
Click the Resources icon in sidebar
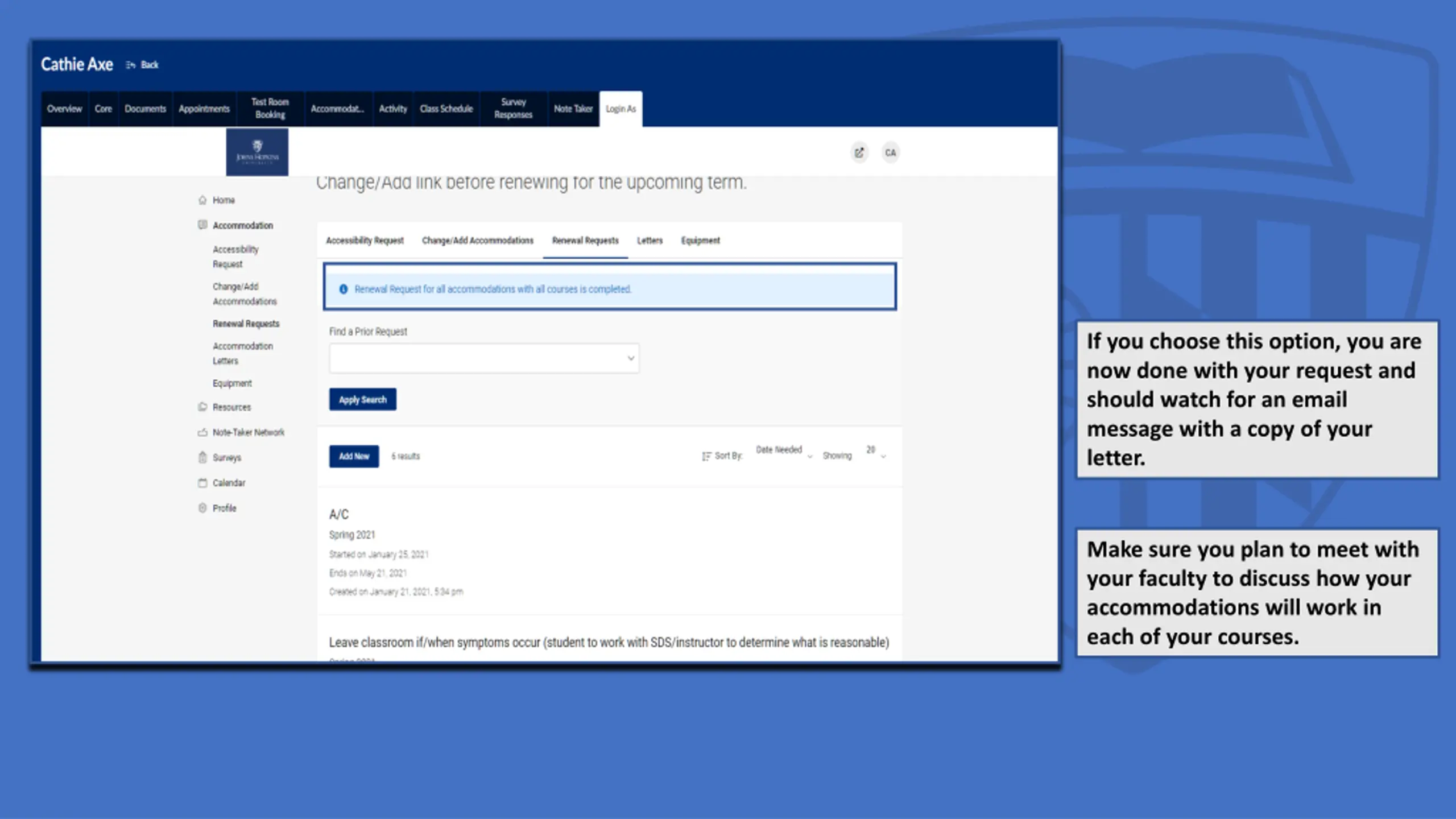[202, 407]
